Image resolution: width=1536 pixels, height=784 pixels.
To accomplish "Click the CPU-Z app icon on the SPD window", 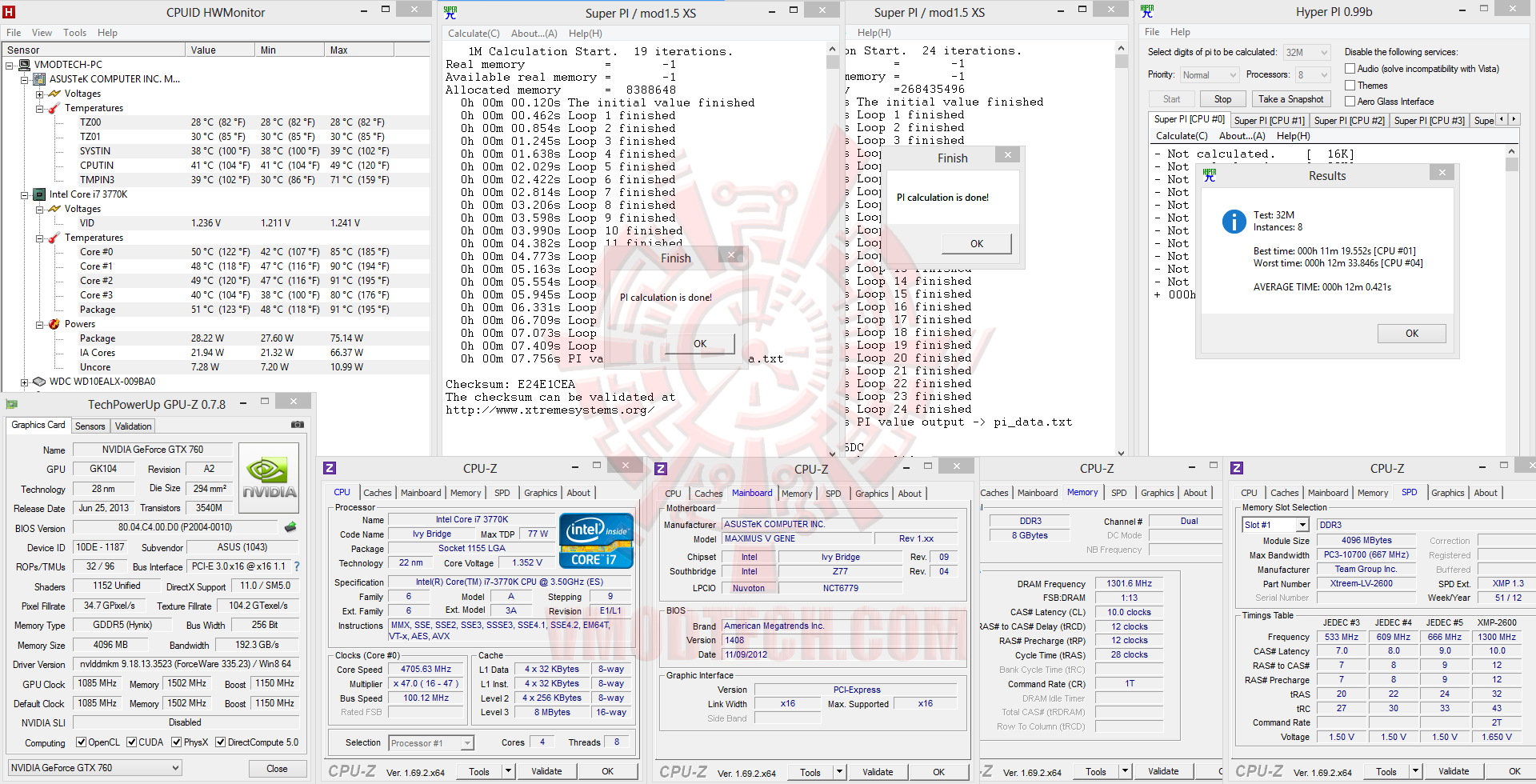I will pos(1237,469).
